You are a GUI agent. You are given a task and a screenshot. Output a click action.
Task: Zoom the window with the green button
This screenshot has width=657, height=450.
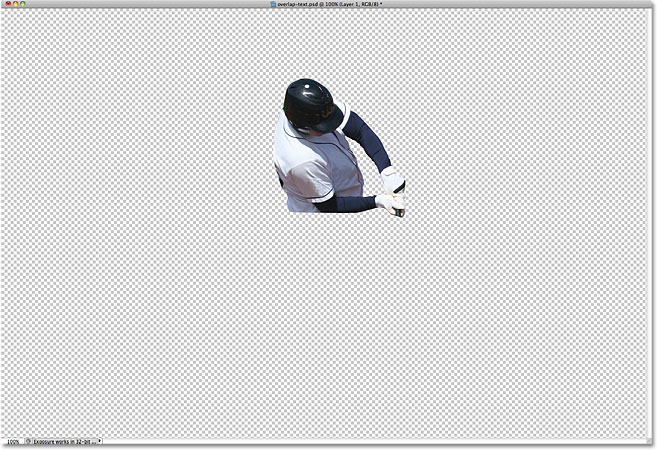pyautogui.click(x=23, y=4)
